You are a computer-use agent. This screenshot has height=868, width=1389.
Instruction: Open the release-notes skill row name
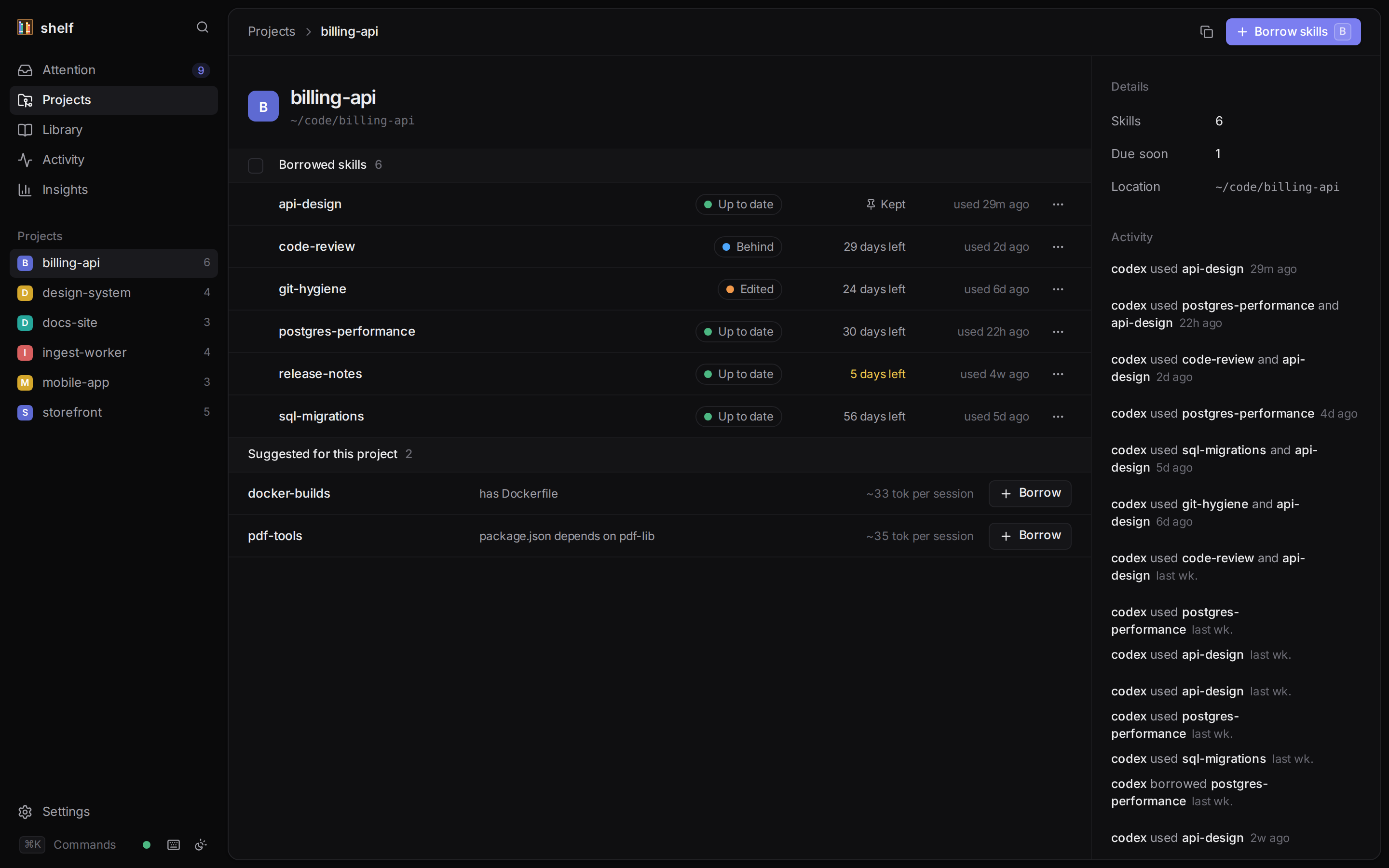[x=320, y=374]
